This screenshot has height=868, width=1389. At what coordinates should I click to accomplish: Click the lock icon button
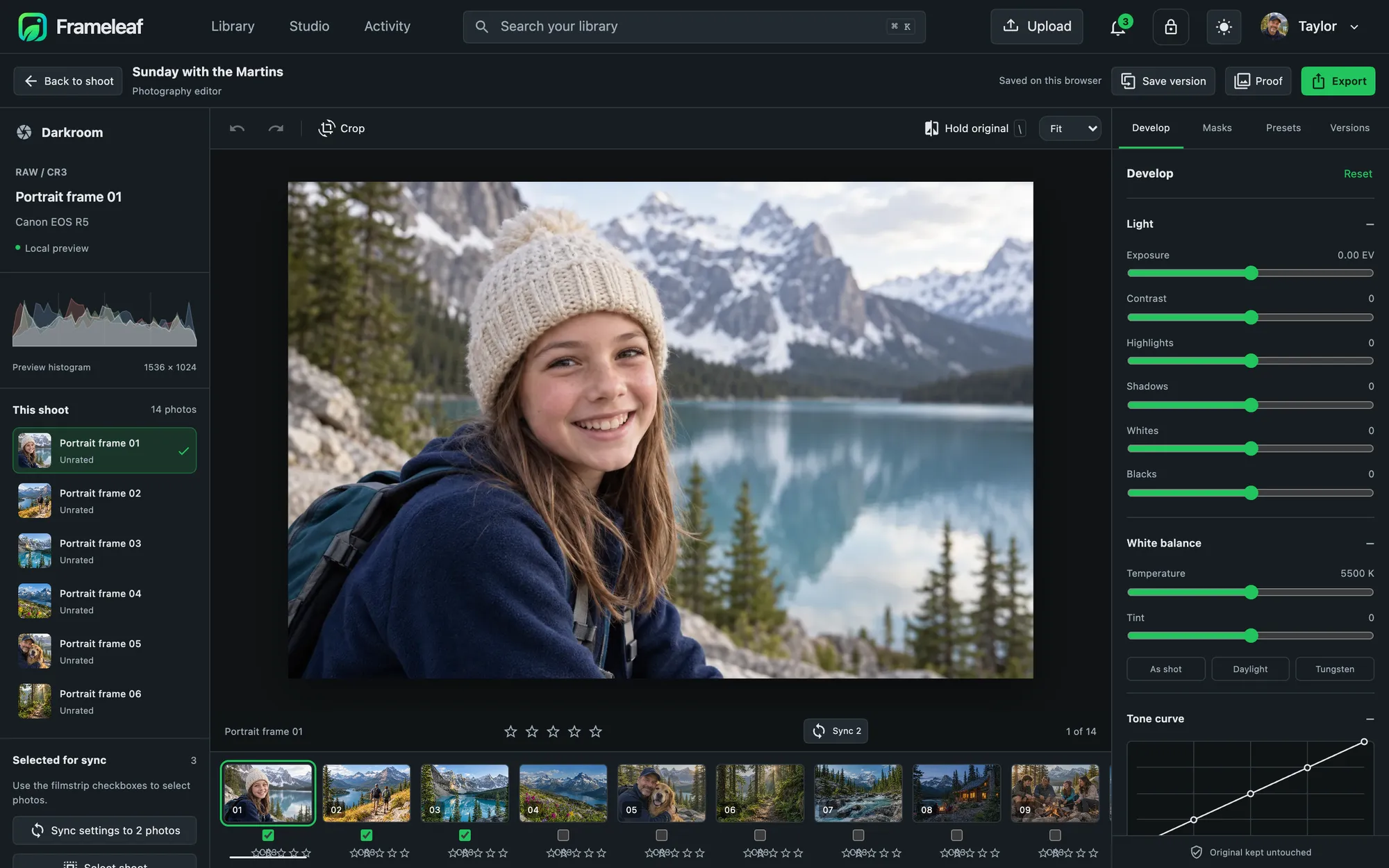pos(1171,27)
